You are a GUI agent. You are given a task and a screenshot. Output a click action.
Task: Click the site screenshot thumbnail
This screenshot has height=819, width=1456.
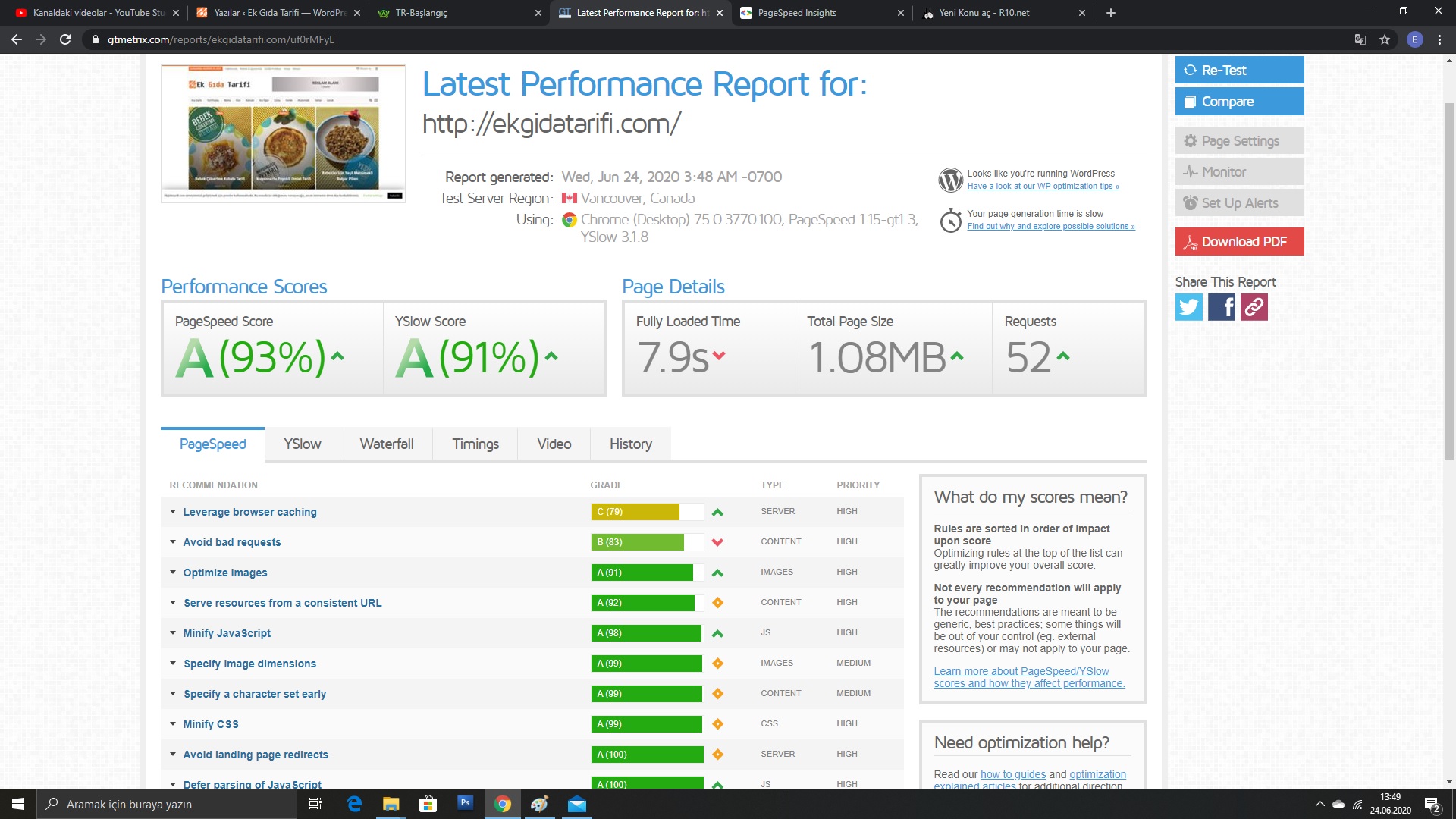coord(283,133)
